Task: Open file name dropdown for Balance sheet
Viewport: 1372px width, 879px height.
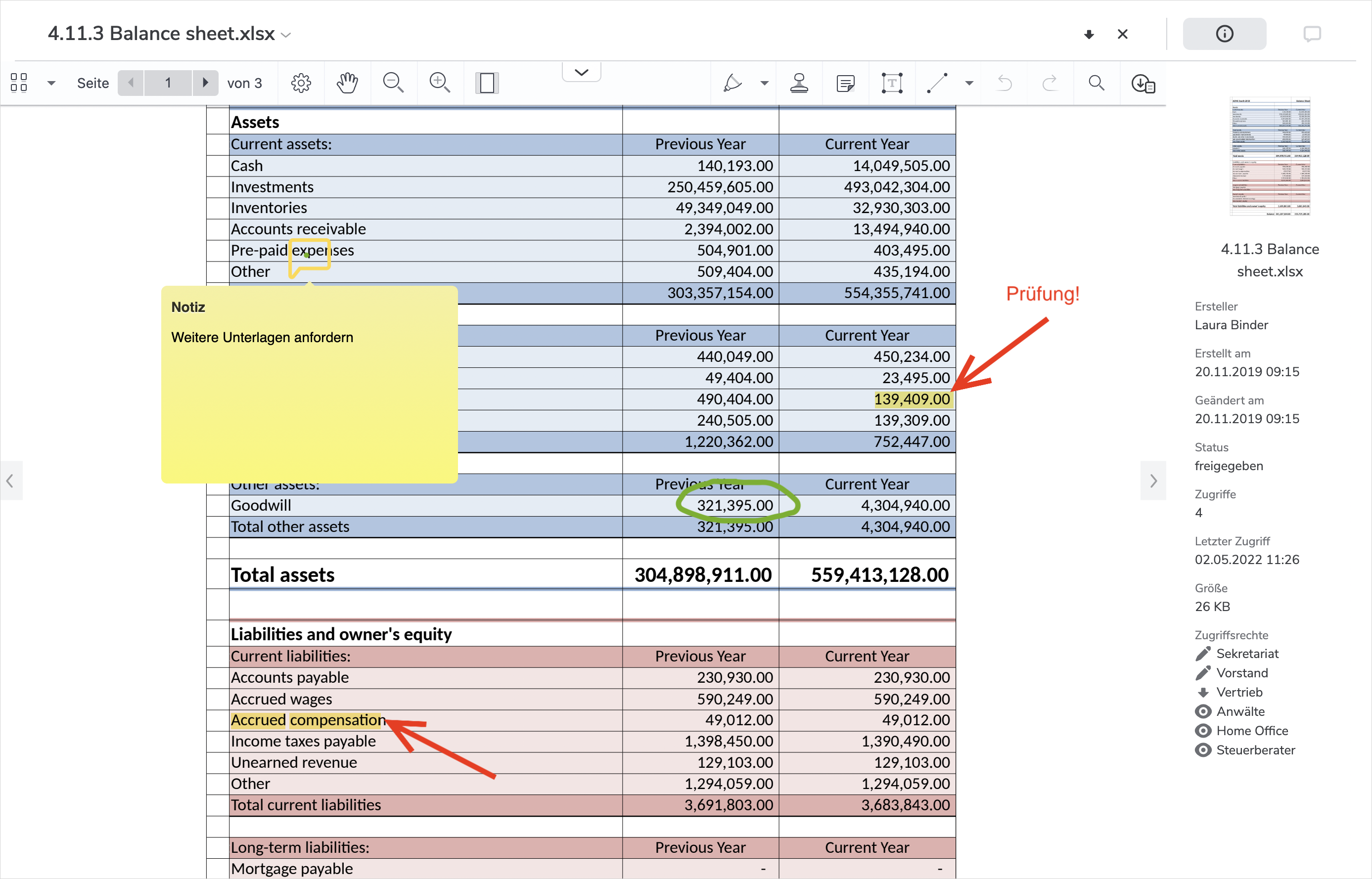Action: tap(287, 36)
